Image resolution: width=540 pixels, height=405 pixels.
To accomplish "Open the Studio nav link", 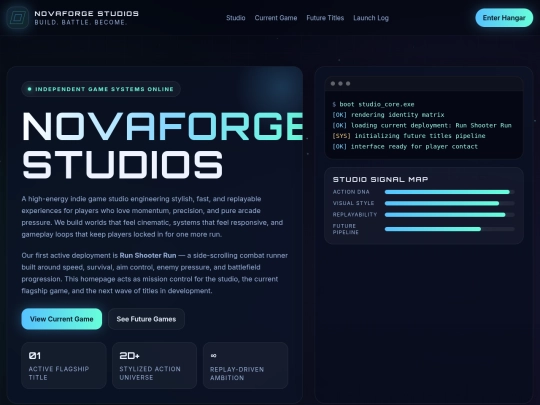I will (236, 18).
